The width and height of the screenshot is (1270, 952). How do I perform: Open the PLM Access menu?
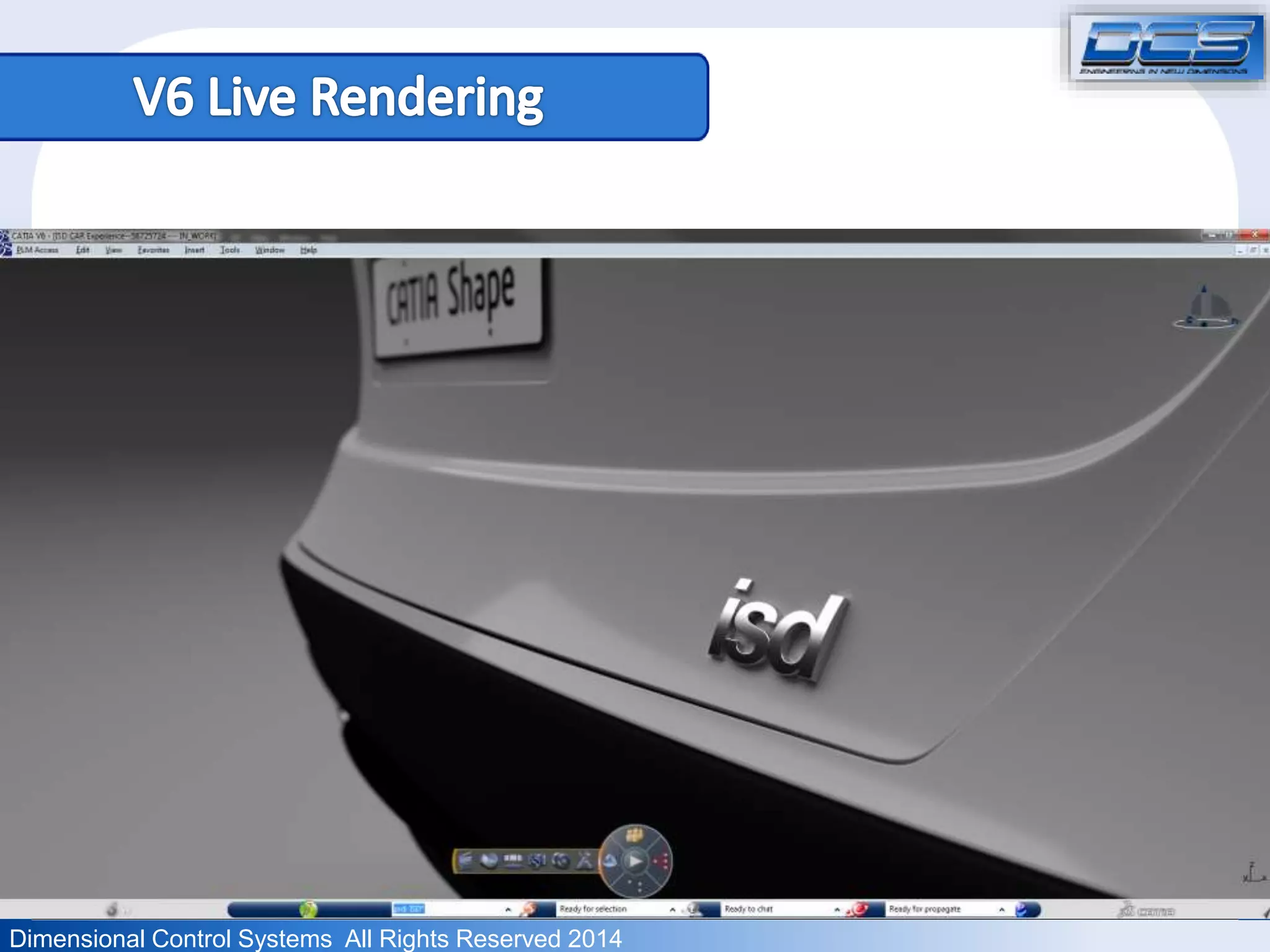pos(37,250)
